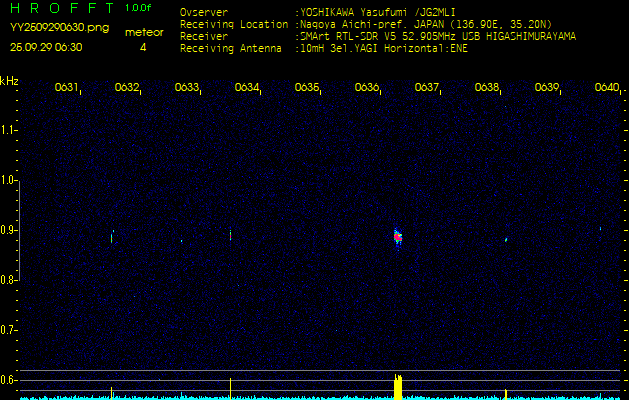Select the 0637 time marker

coord(427,88)
